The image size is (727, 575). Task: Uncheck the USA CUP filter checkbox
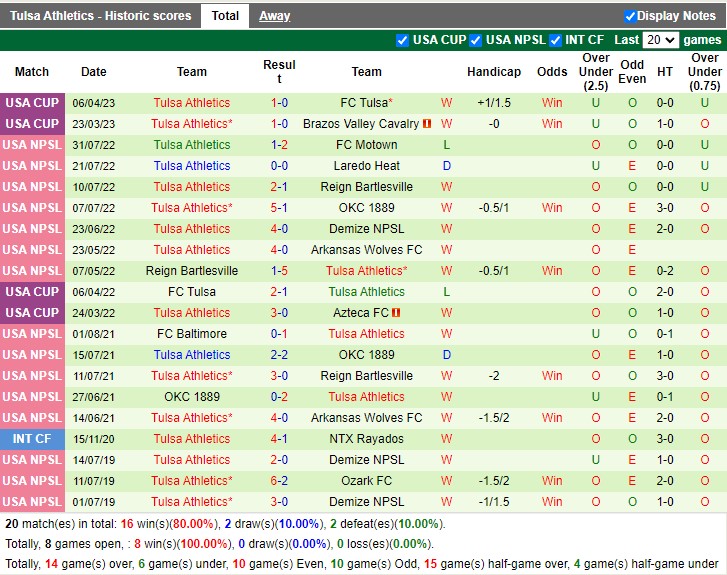pyautogui.click(x=403, y=40)
